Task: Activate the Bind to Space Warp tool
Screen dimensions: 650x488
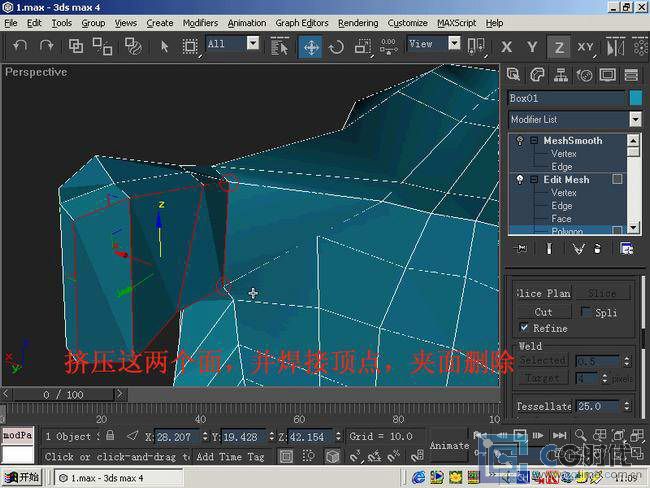Action: 133,46
